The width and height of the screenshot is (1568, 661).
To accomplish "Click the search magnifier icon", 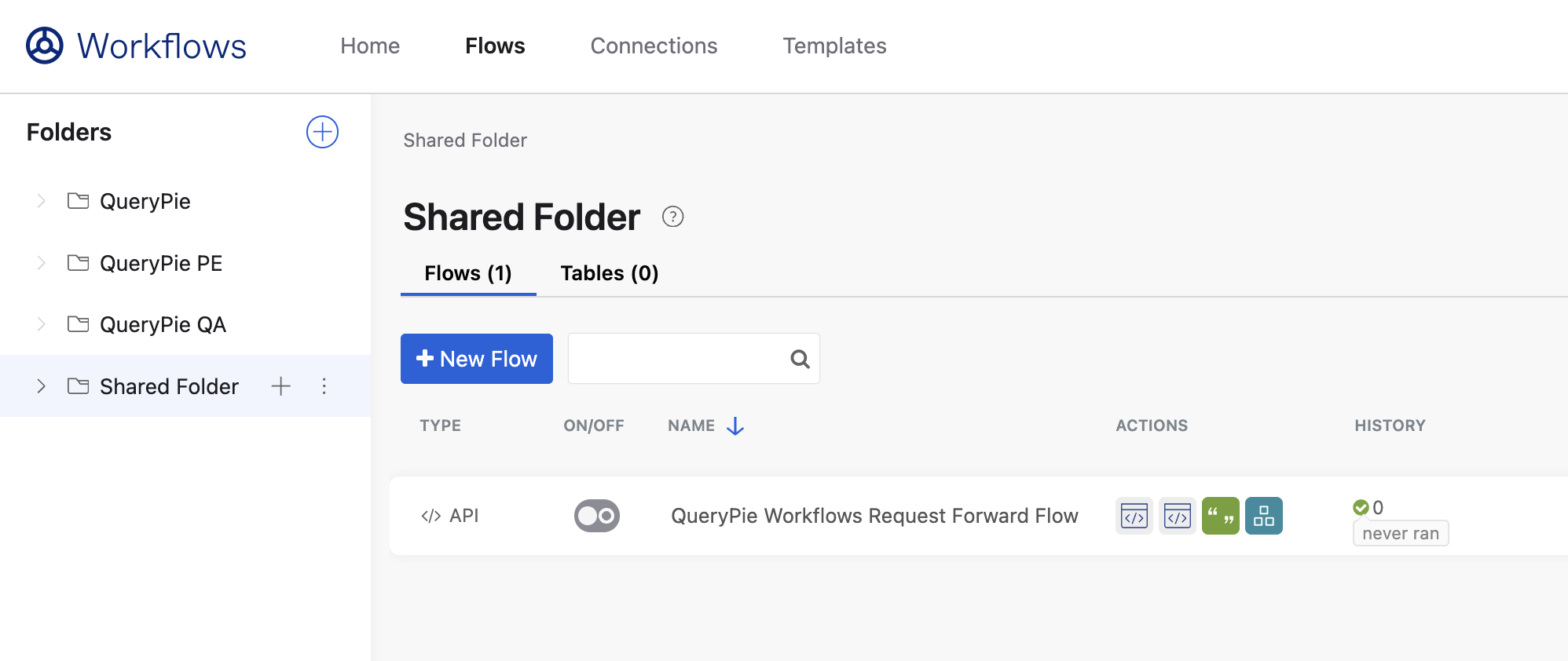I will pos(800,359).
